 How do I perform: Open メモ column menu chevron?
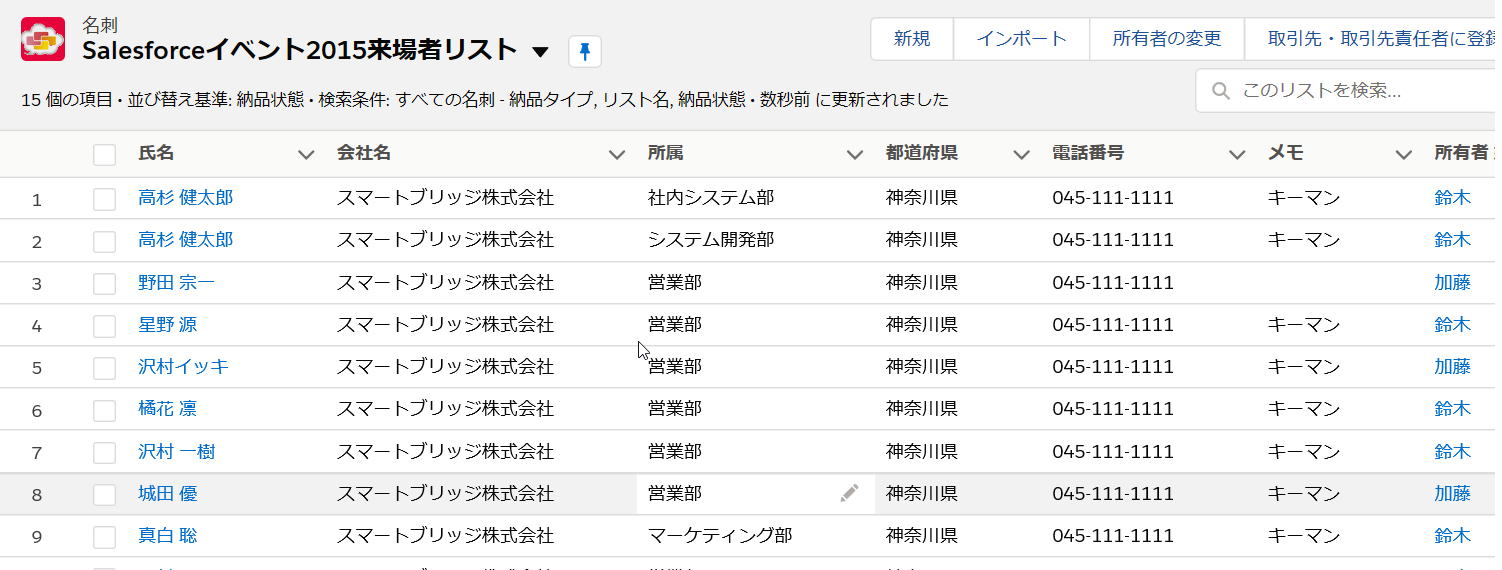(x=1404, y=154)
